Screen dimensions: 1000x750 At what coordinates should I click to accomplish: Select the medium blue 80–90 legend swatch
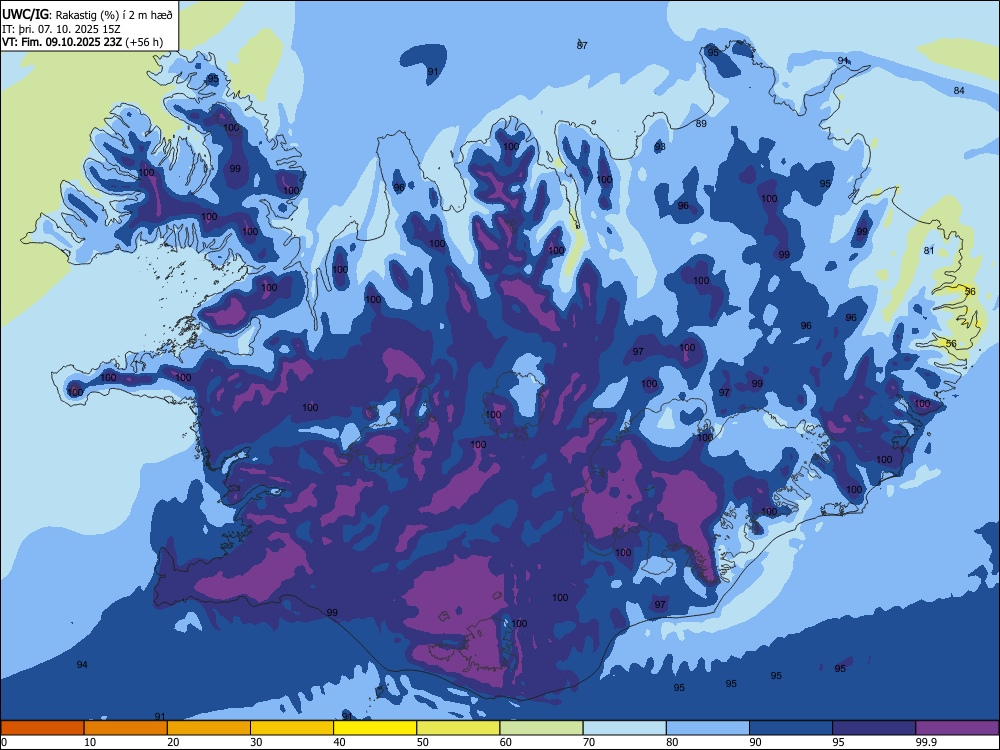pyautogui.click(x=708, y=728)
